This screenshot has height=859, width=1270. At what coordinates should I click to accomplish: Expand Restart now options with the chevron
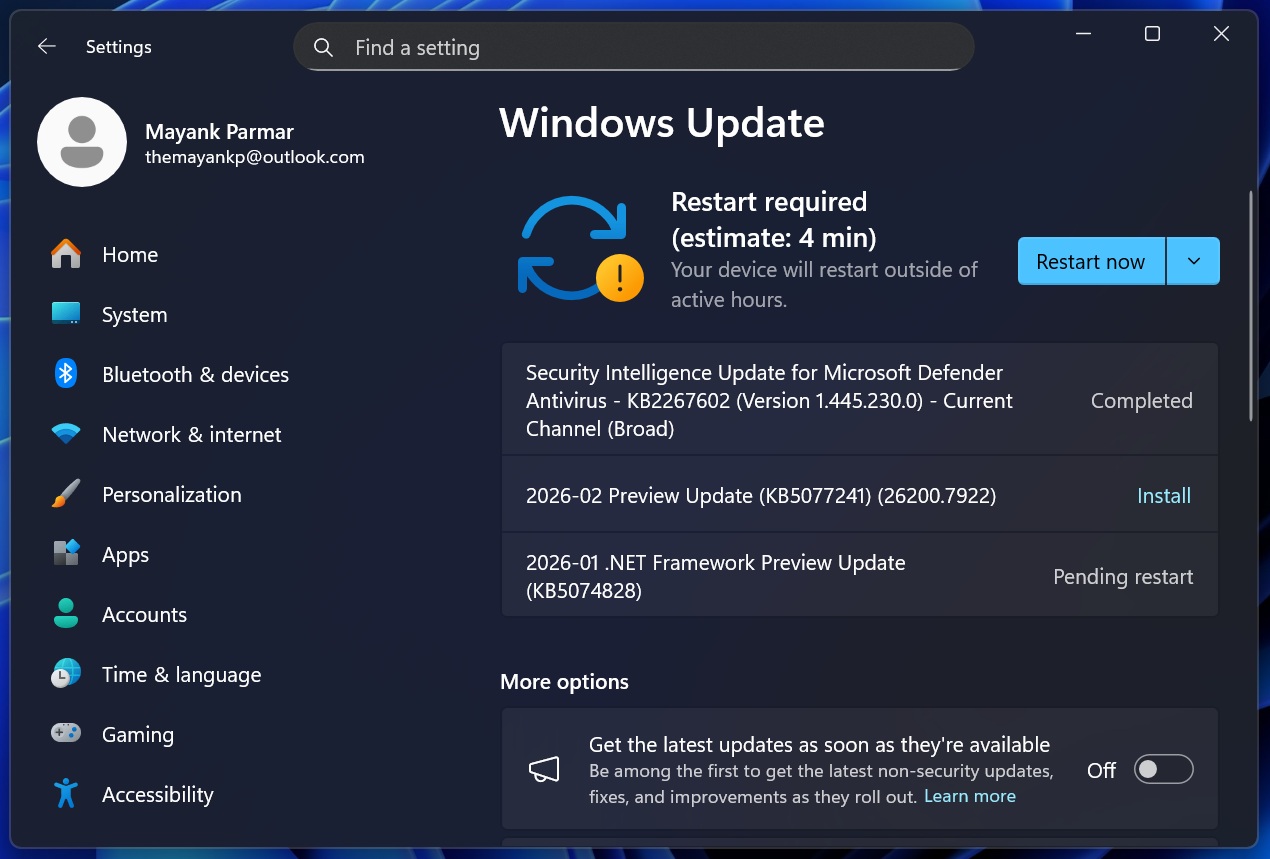point(1193,261)
